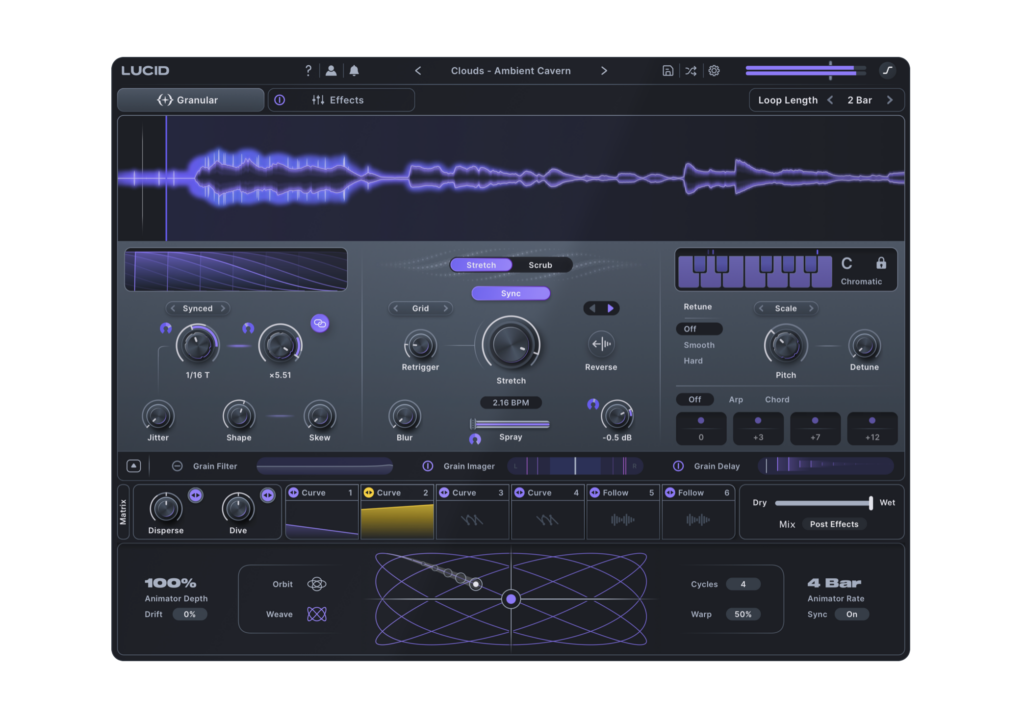Switch to the Granular tab
Screen dimensions: 1024x721
tap(190, 100)
